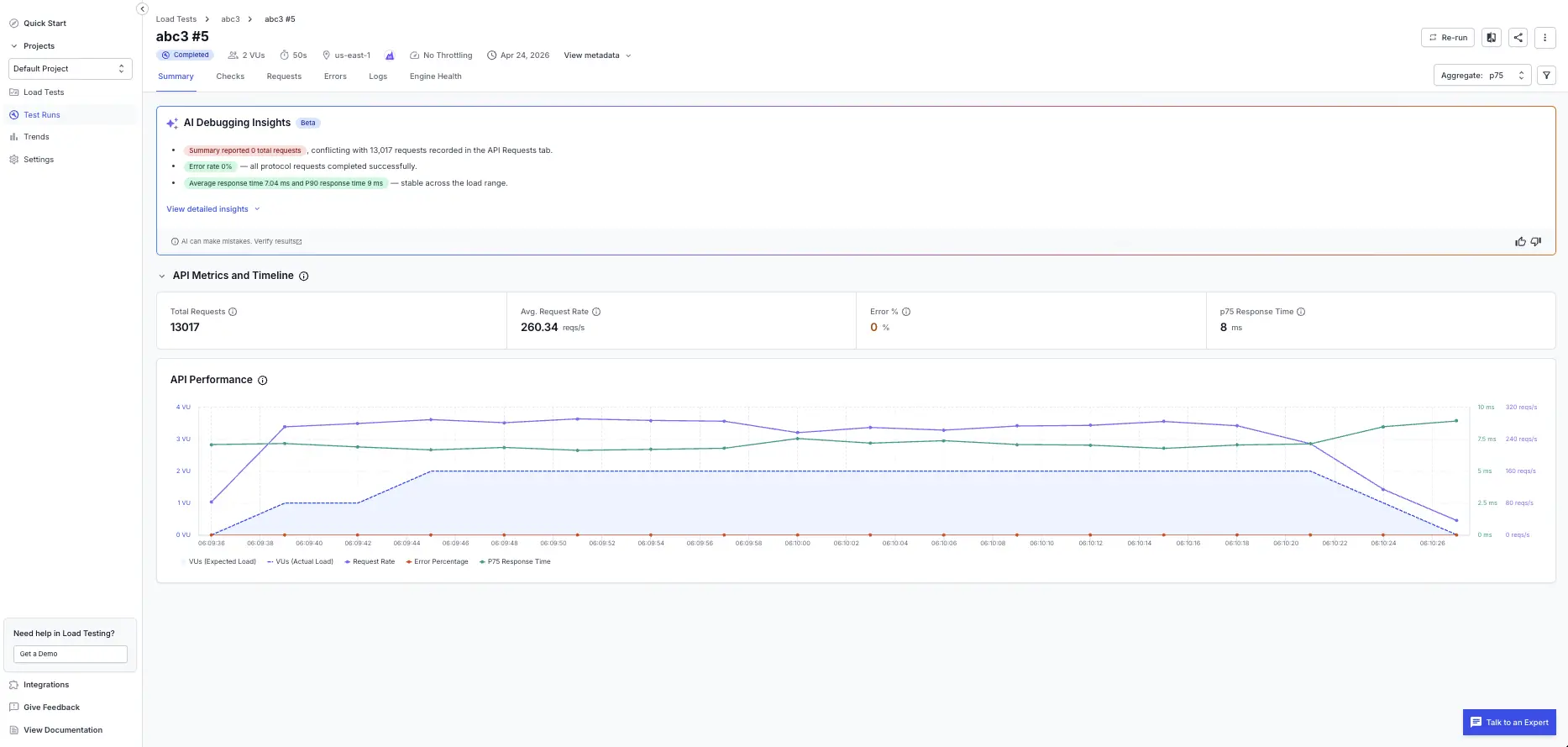Click the Re-run button
The width and height of the screenshot is (1568, 747).
pos(1448,37)
